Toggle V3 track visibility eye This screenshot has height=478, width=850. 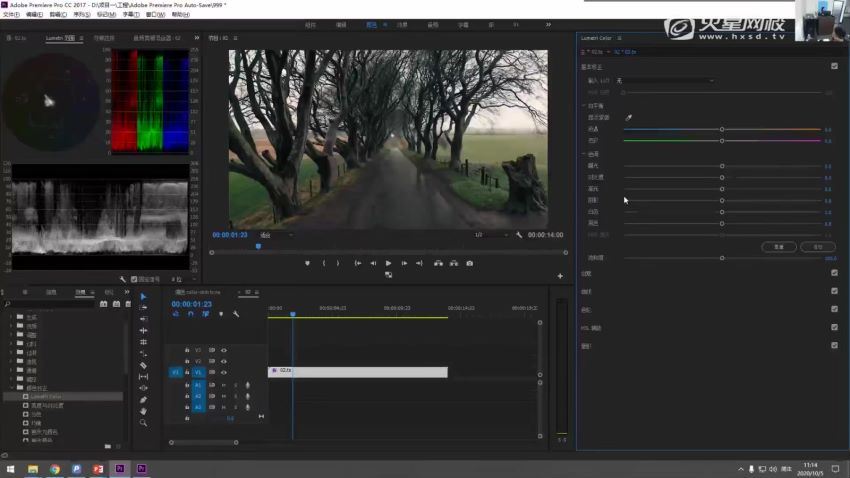(223, 350)
